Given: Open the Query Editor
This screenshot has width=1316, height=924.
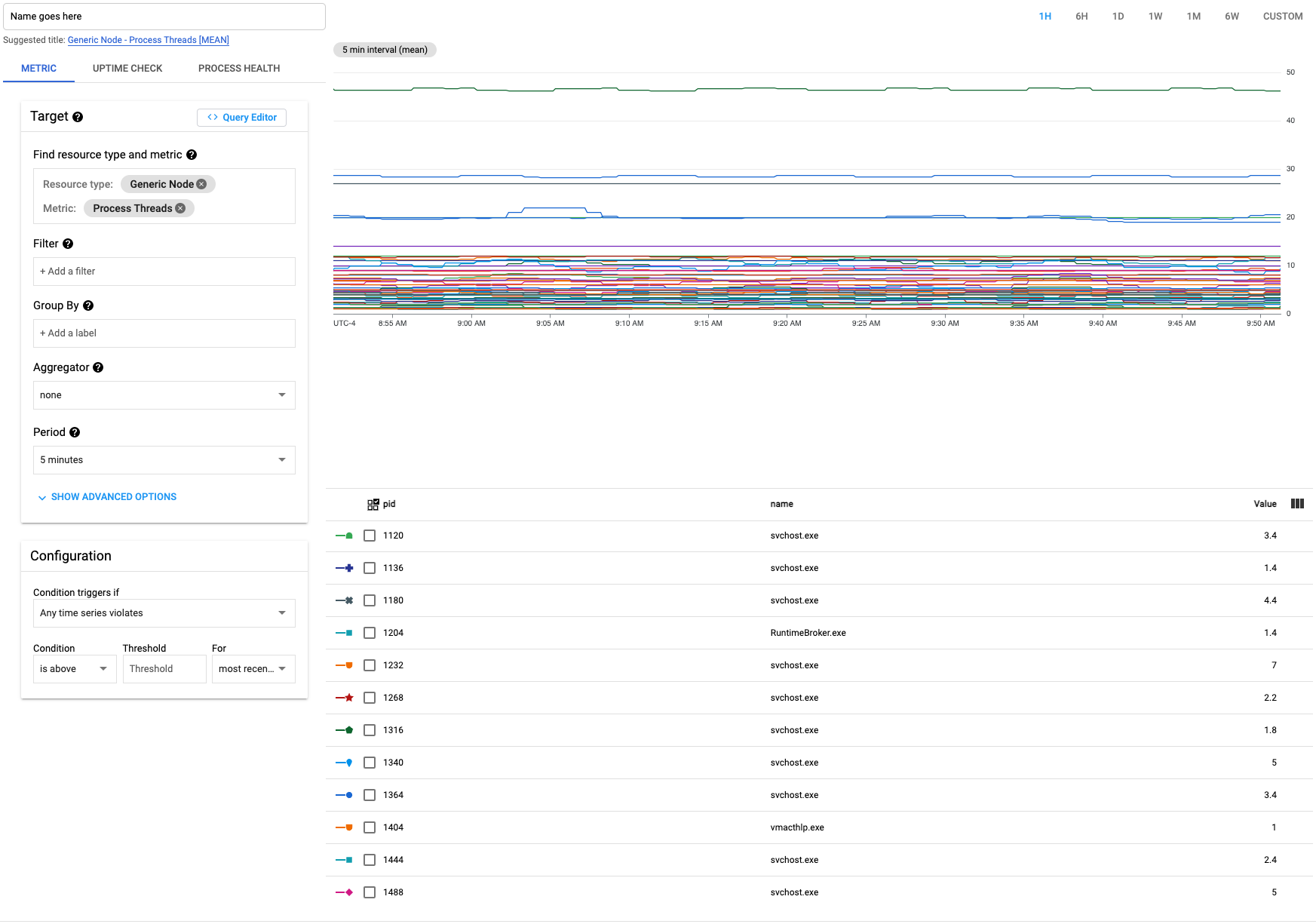Looking at the screenshot, I should 242,118.
